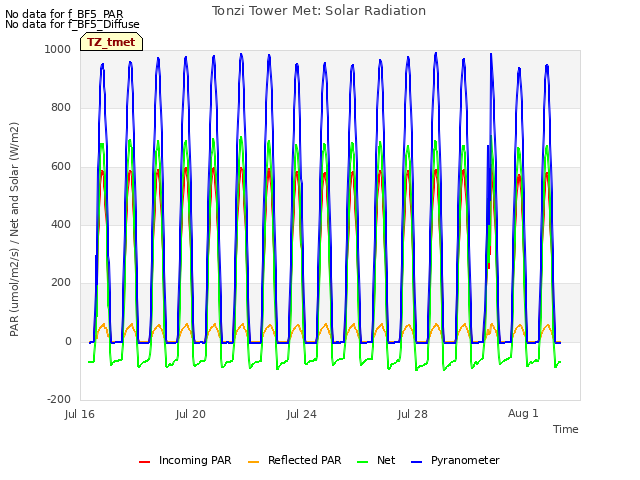Click the 'No data for f_BF5_Diffuse' message
This screenshot has width=640, height=480.
coord(72,24)
